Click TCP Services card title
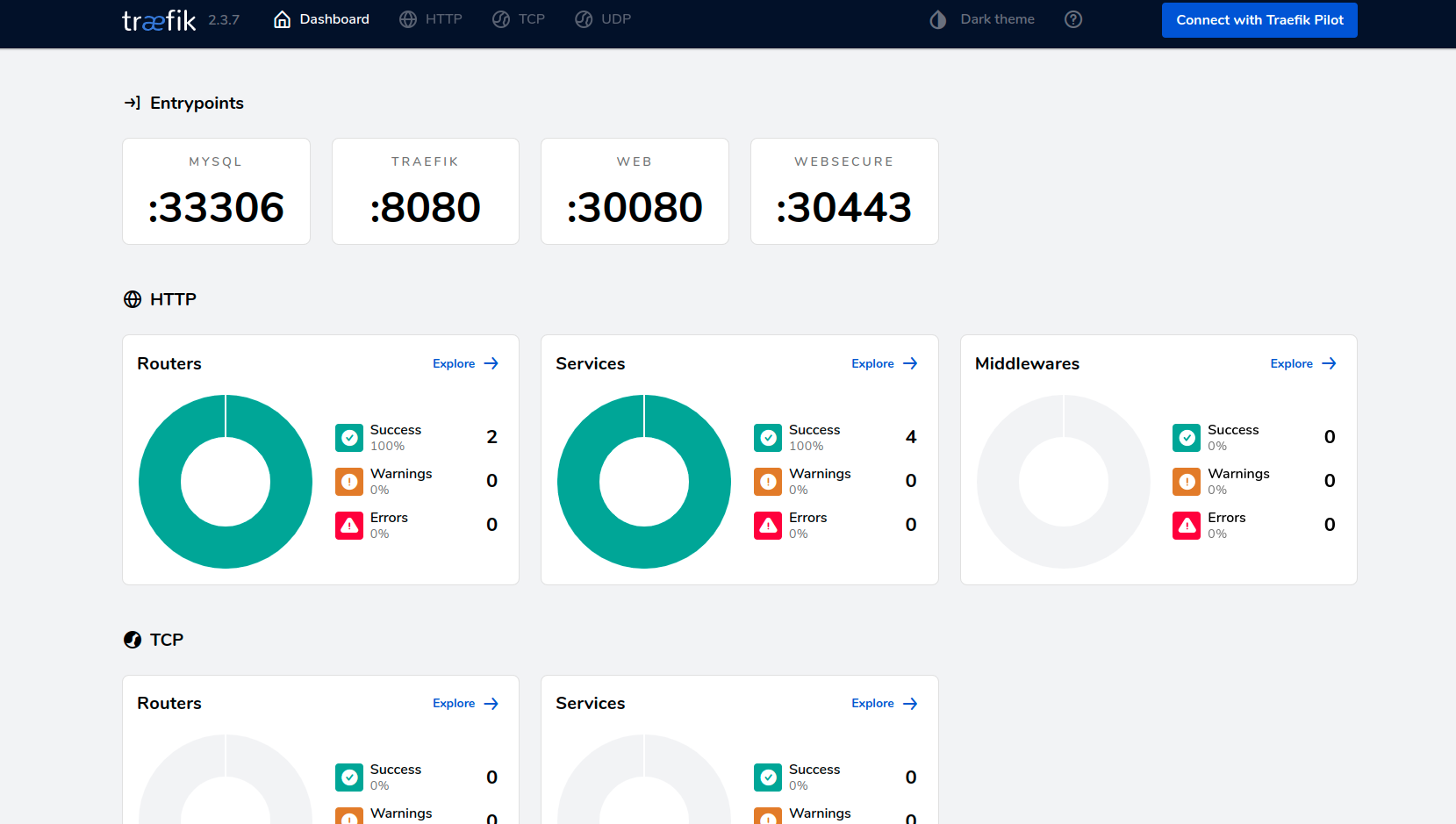1456x824 pixels. pos(591,703)
